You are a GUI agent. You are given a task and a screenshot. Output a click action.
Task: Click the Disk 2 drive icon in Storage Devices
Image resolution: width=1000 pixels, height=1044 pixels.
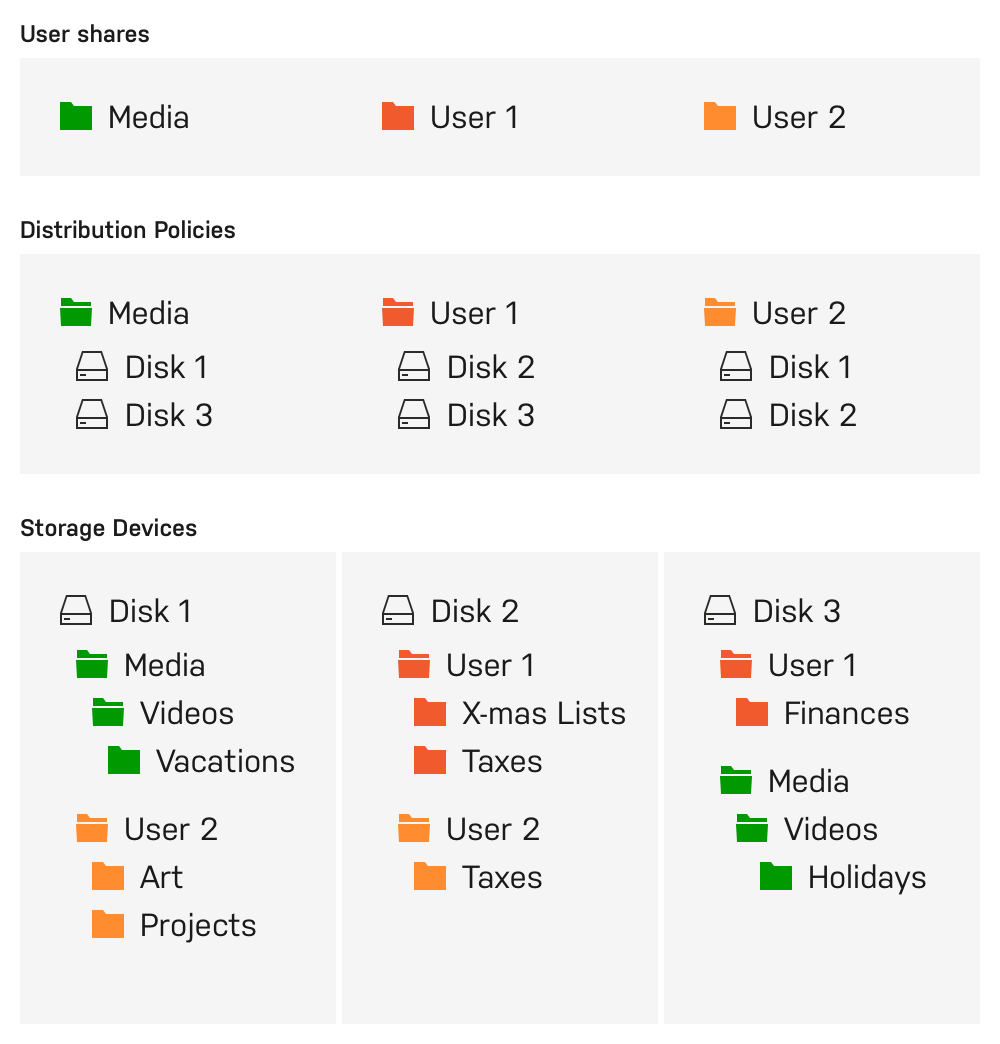[398, 611]
